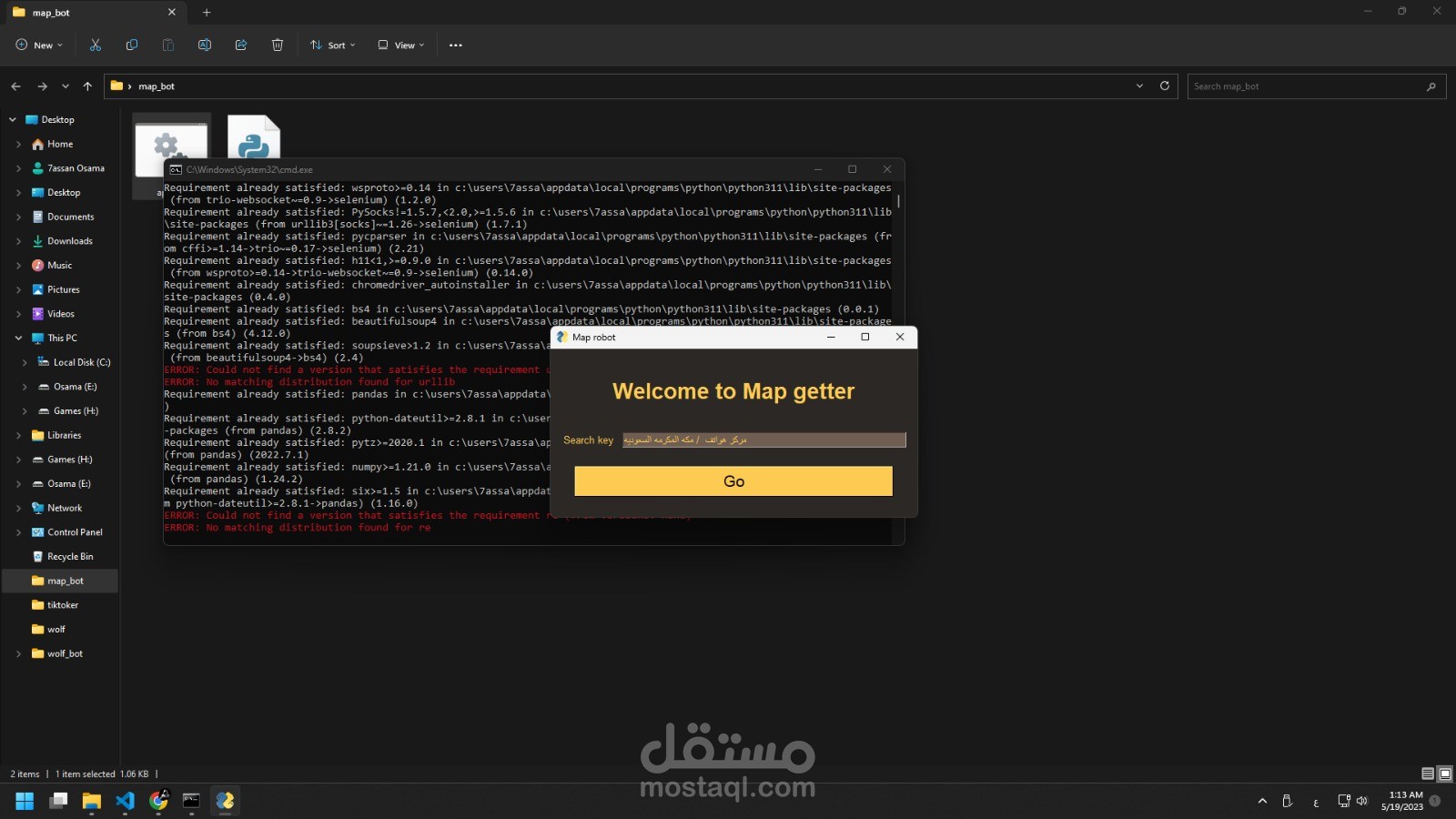Click the Paste icon in Explorer toolbar
The image size is (1456, 819).
point(168,45)
